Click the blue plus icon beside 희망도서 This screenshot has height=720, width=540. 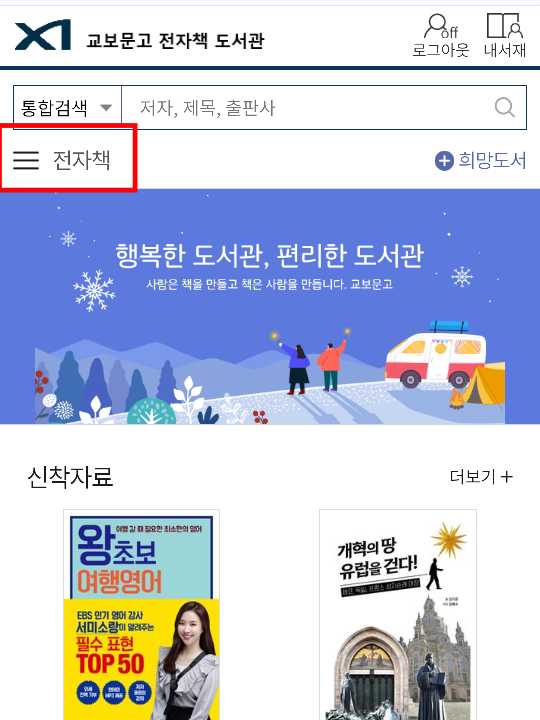pos(444,161)
